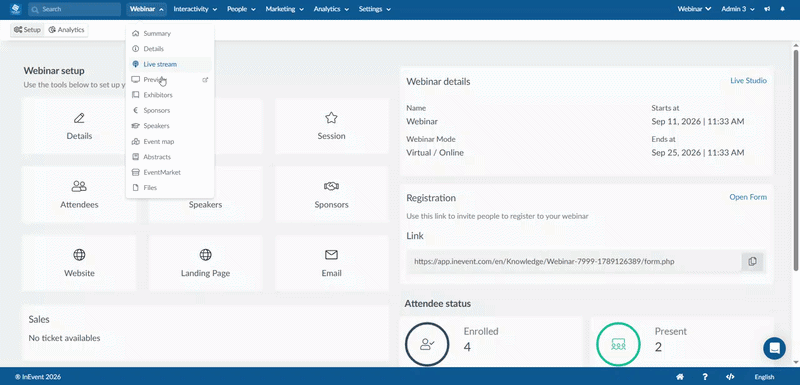Screen dimensions: 800x385
Task: Collapse the Webinar menu in navbar
Action: [147, 9]
